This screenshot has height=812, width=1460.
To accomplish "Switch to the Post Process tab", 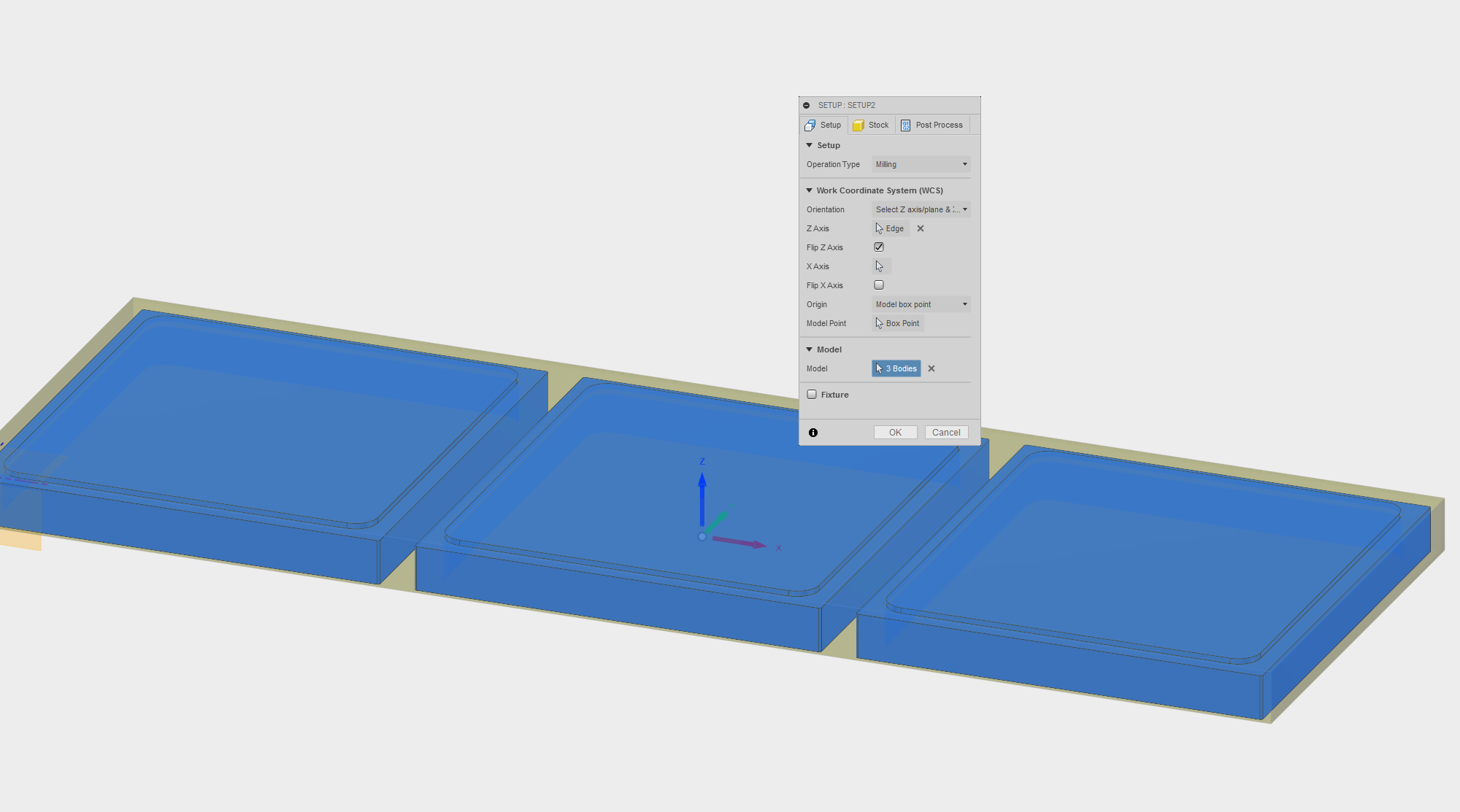I will 932,125.
